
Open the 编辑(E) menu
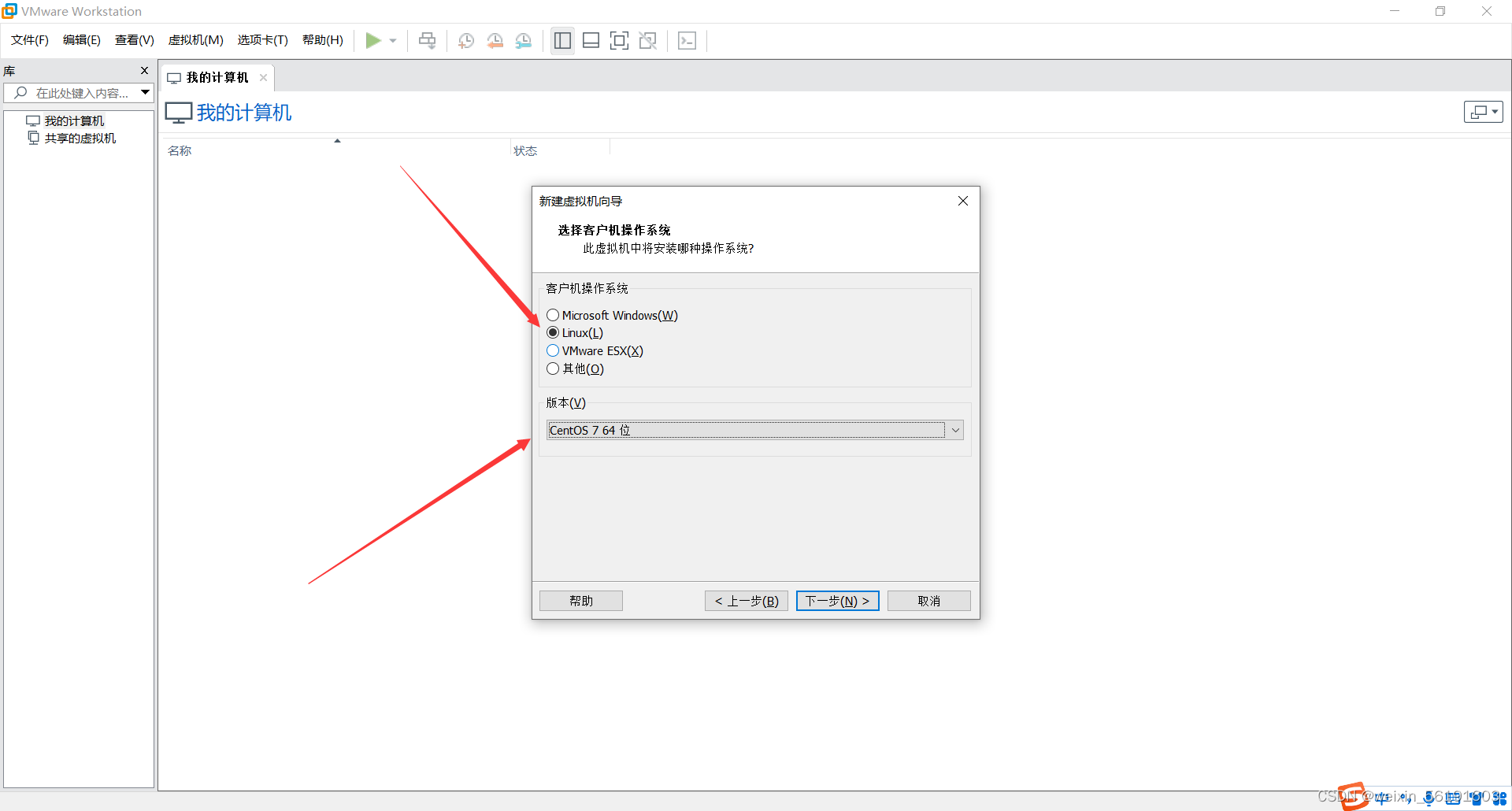[82, 40]
